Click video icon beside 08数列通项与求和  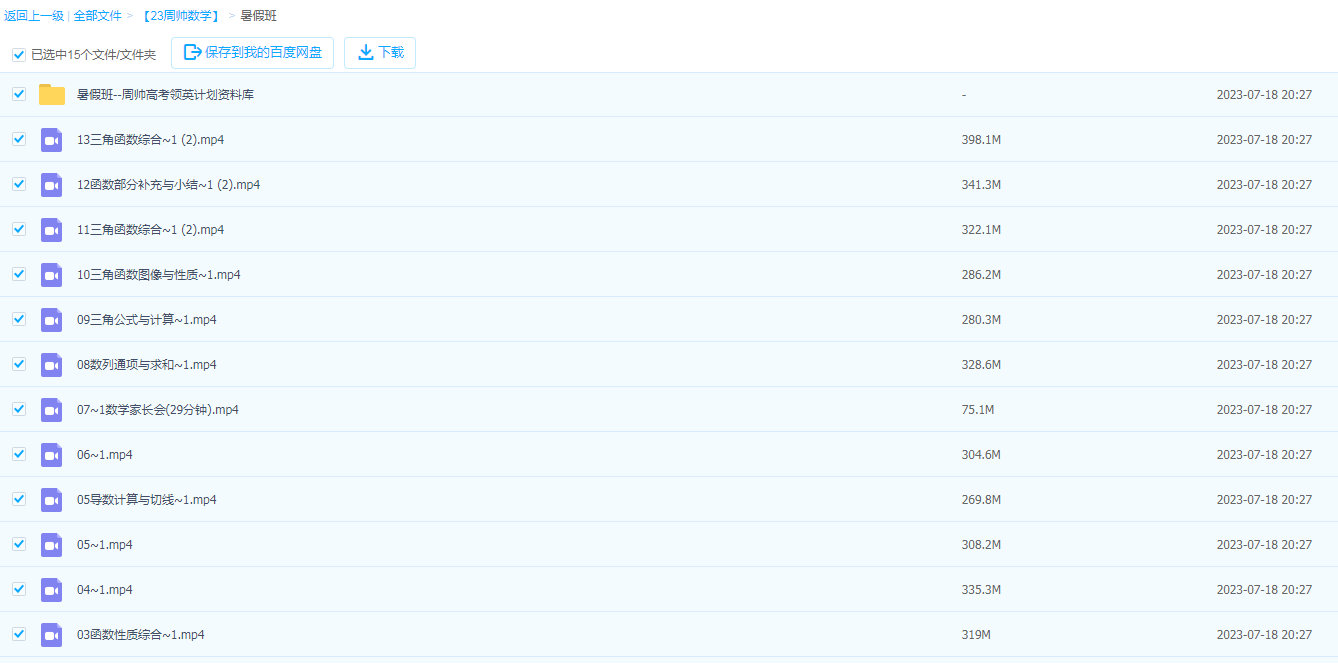click(x=52, y=365)
